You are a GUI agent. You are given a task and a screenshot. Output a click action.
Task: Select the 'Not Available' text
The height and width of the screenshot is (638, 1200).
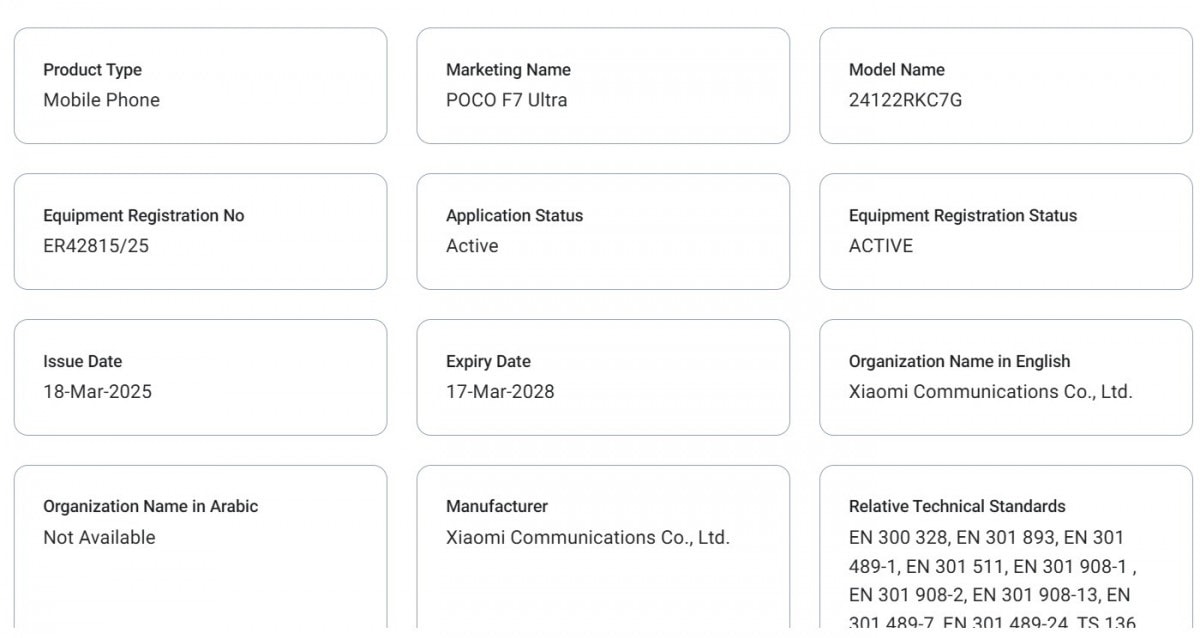(99, 538)
